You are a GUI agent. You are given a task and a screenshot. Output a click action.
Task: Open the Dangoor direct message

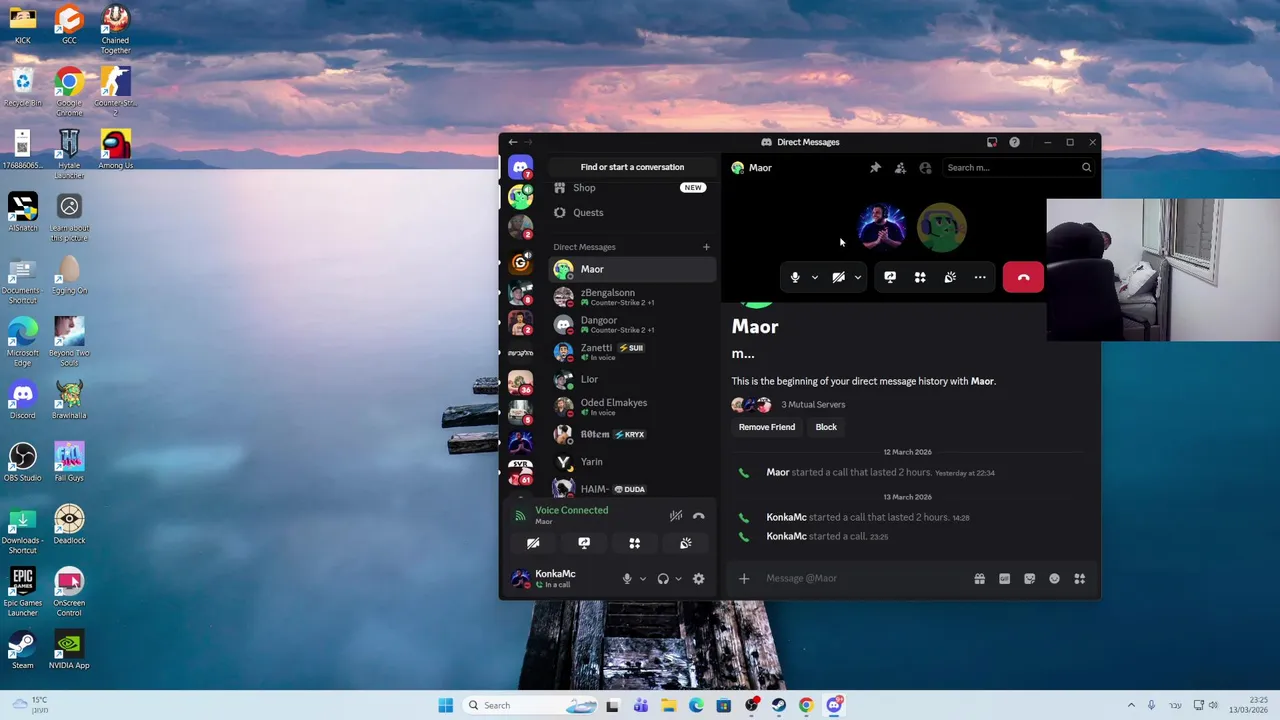(632, 324)
